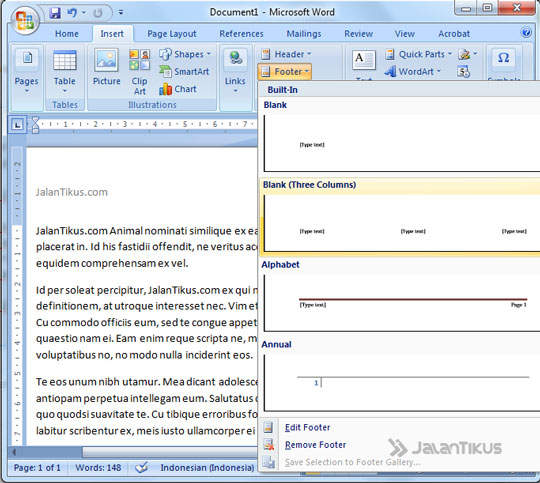Open the Pages gallery
This screenshot has width=540, height=483.
coord(27,72)
